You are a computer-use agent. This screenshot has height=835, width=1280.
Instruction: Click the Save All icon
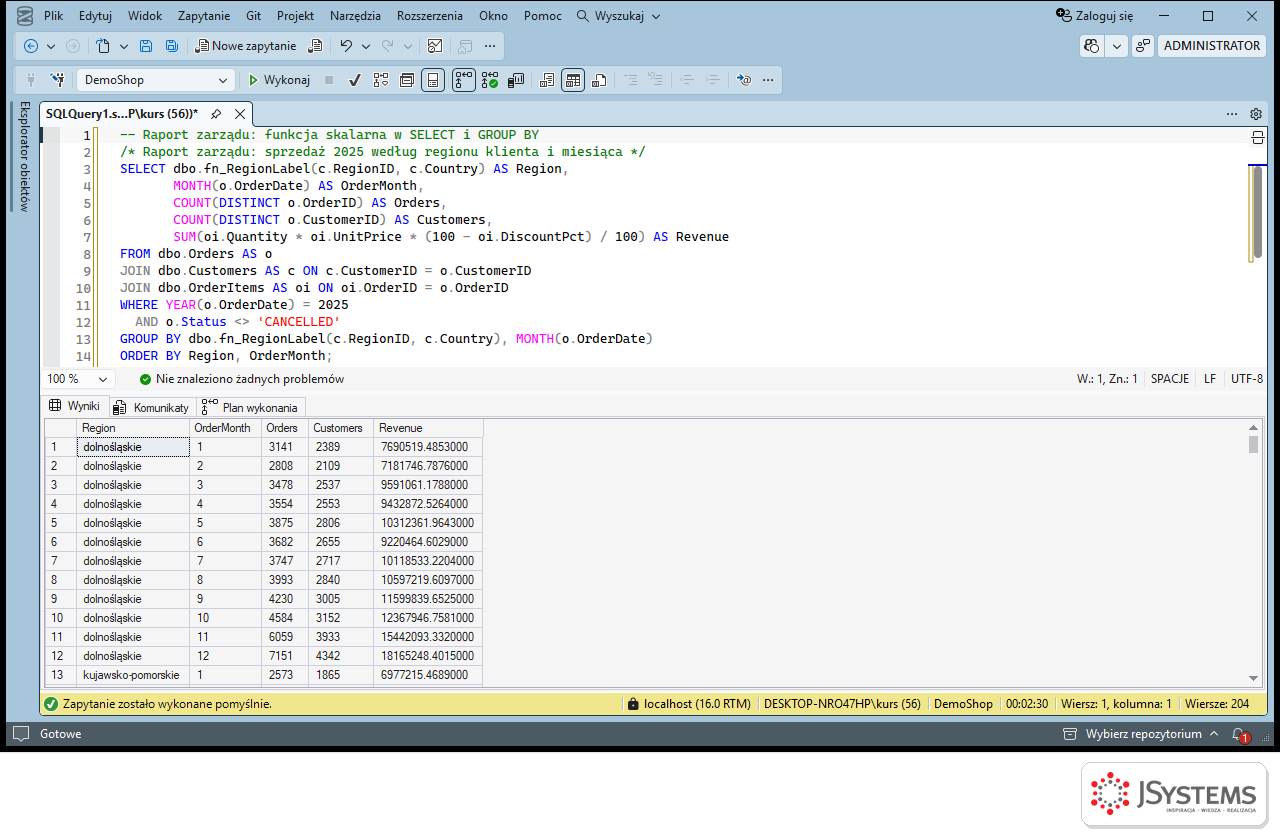click(172, 46)
